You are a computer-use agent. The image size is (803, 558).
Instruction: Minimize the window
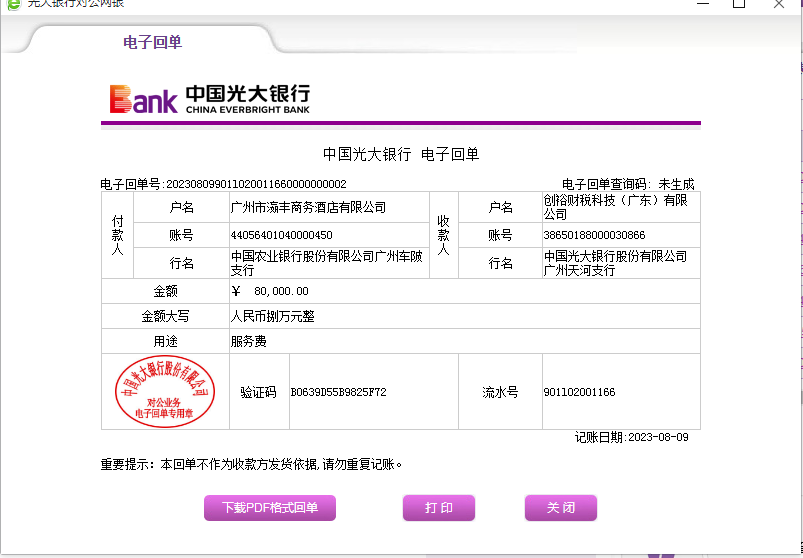(703, 4)
